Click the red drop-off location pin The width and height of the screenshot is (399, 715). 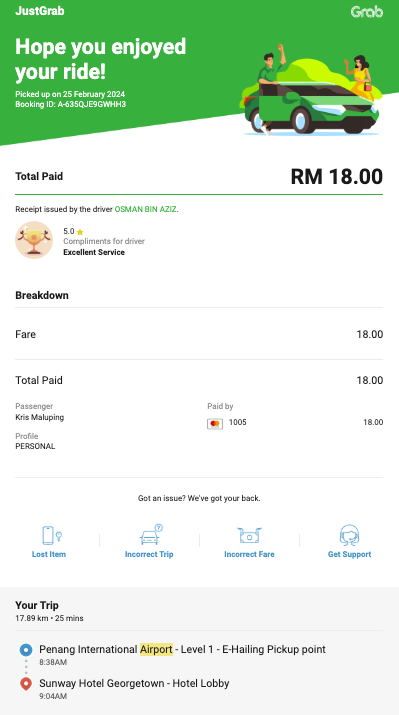tap(26, 684)
